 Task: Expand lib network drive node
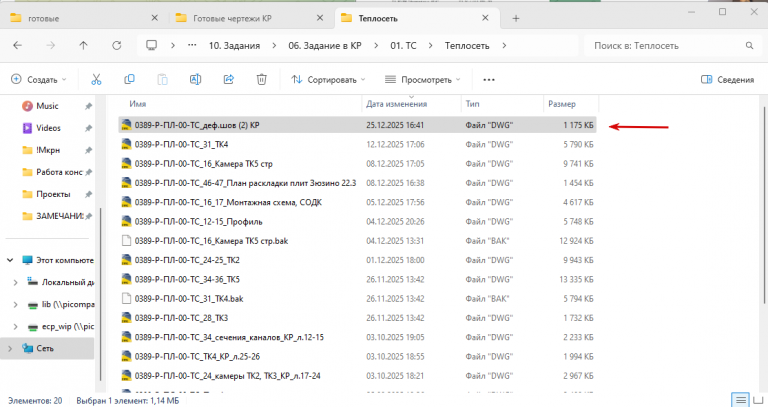[15, 305]
